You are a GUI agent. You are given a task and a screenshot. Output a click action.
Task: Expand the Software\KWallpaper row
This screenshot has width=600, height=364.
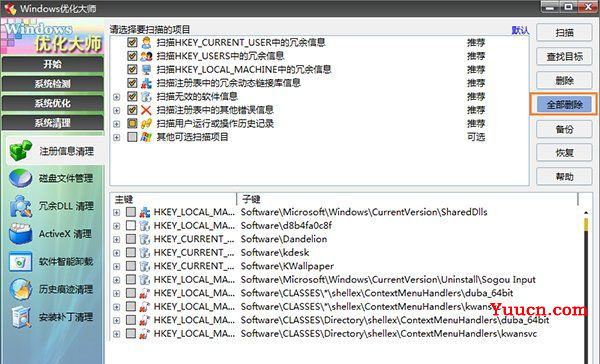[116, 266]
